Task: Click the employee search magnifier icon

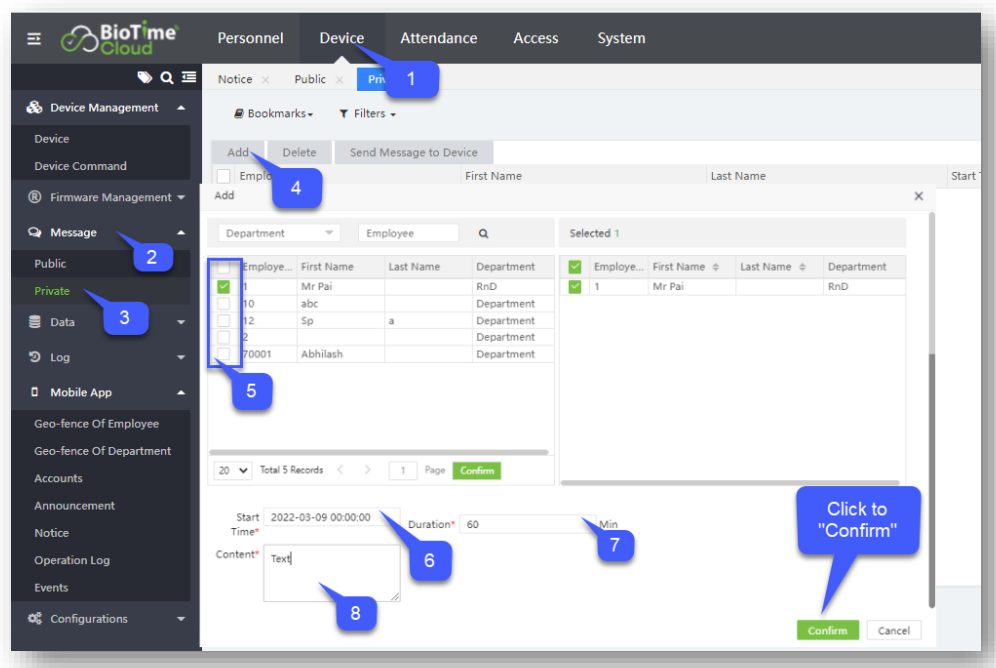Action: pos(483,233)
